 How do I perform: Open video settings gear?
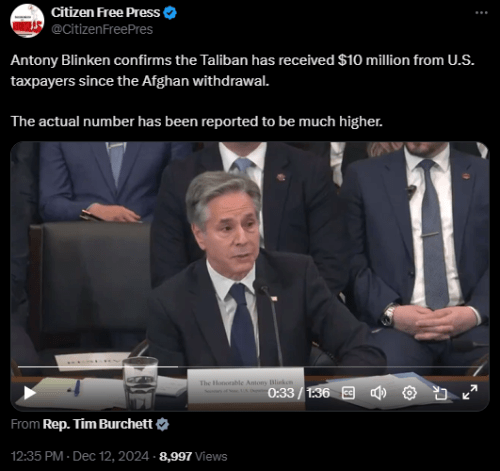(x=409, y=393)
